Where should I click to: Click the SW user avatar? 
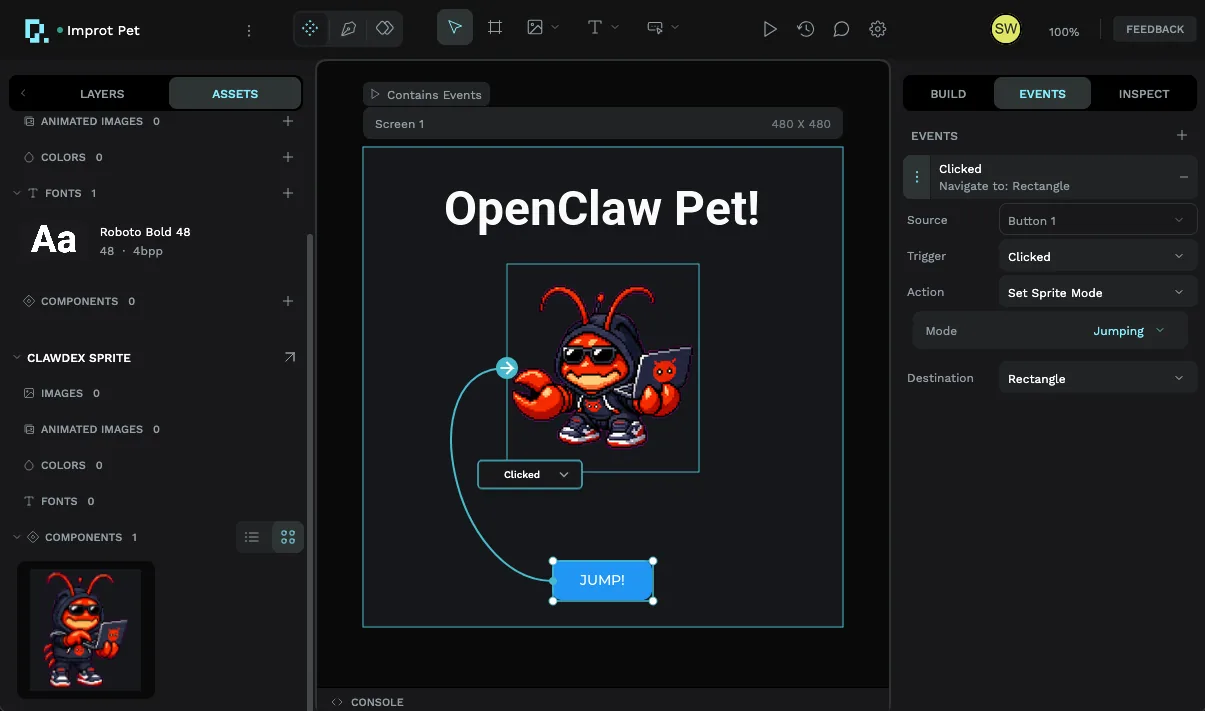pyautogui.click(x=1006, y=29)
